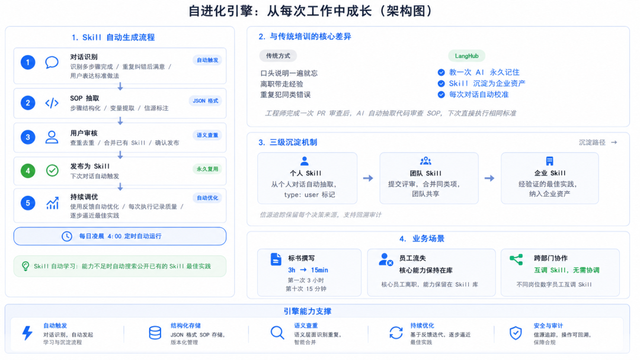Click the 自动优化 badge
This screenshot has width=640, height=360.
click(207, 198)
